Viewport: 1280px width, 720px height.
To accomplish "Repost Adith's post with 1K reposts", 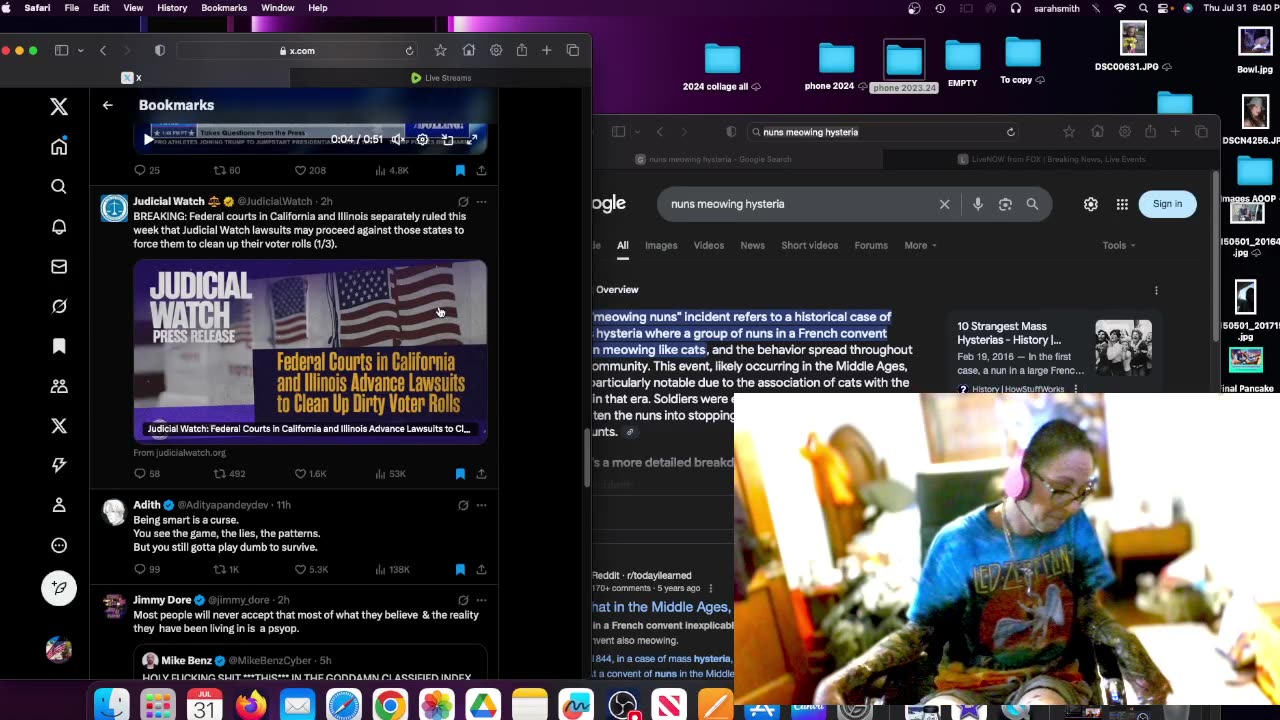I will (x=226, y=570).
